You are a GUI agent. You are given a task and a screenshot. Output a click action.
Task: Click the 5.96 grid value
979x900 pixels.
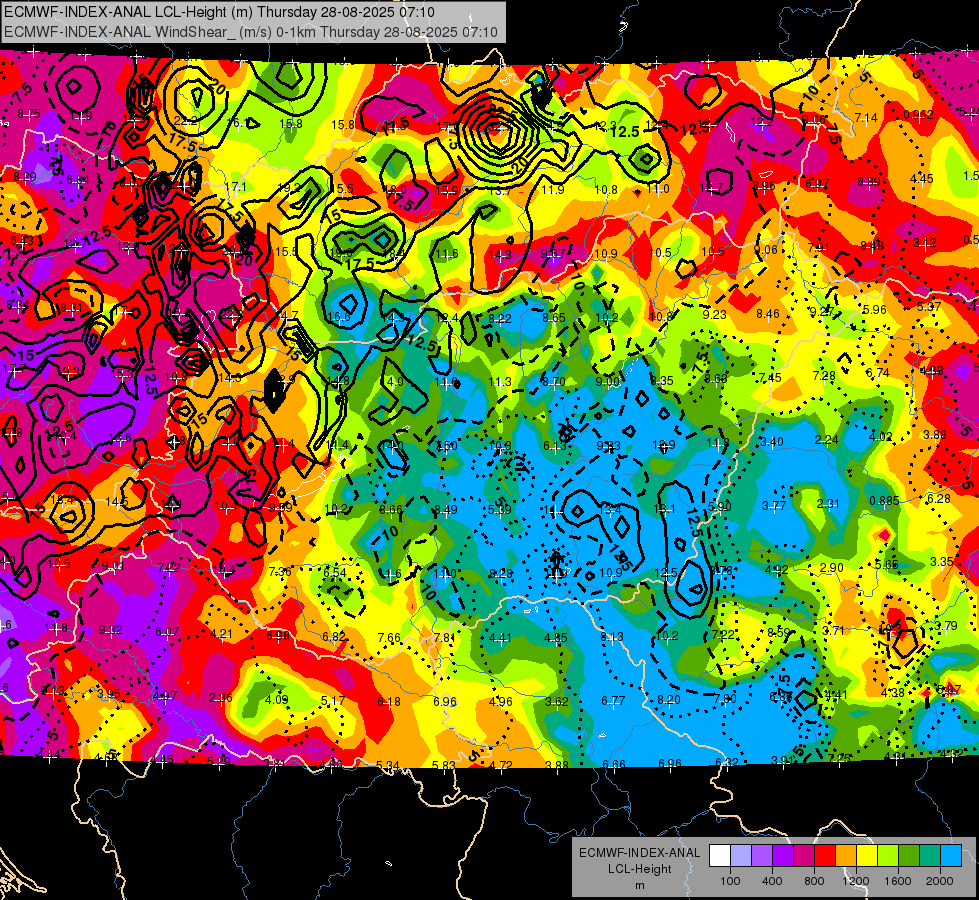pyautogui.click(x=874, y=310)
